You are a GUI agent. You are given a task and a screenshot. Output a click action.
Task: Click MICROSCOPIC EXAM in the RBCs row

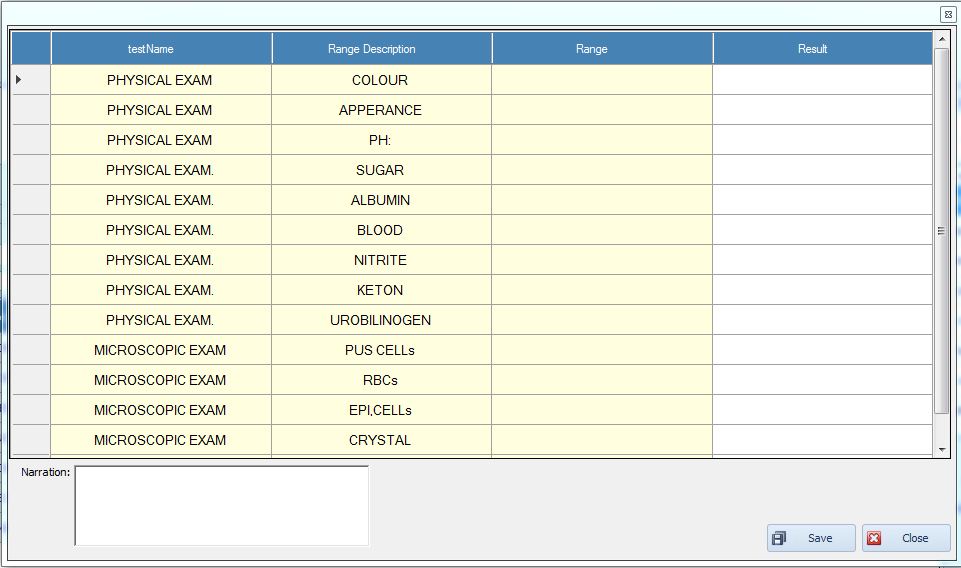(x=160, y=380)
